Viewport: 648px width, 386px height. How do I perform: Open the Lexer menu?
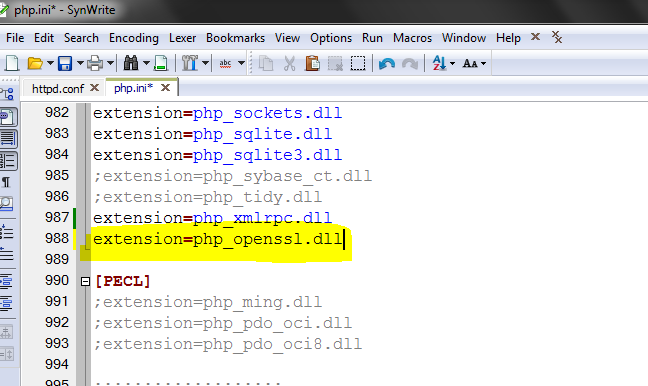[182, 38]
